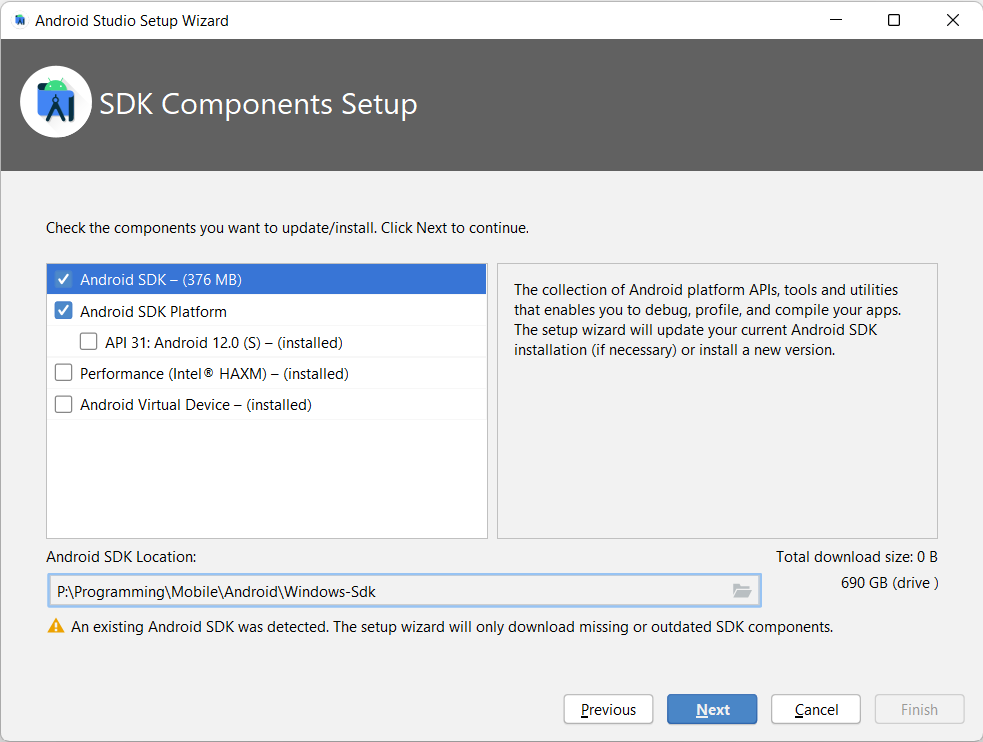Open the folder browser for SDK location
The width and height of the screenshot is (983, 742).
(741, 590)
